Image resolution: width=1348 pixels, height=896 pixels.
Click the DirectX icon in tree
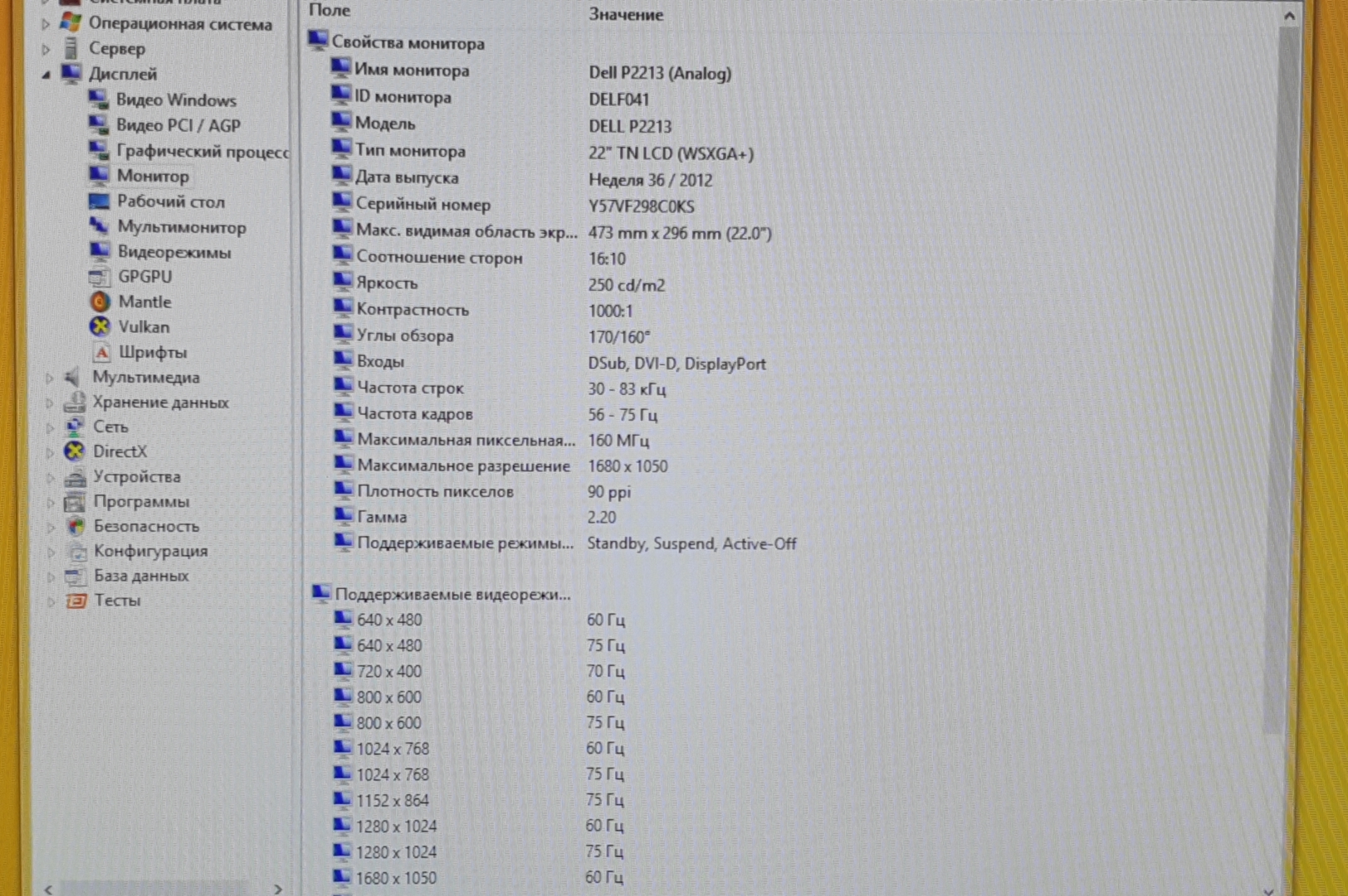(x=75, y=451)
